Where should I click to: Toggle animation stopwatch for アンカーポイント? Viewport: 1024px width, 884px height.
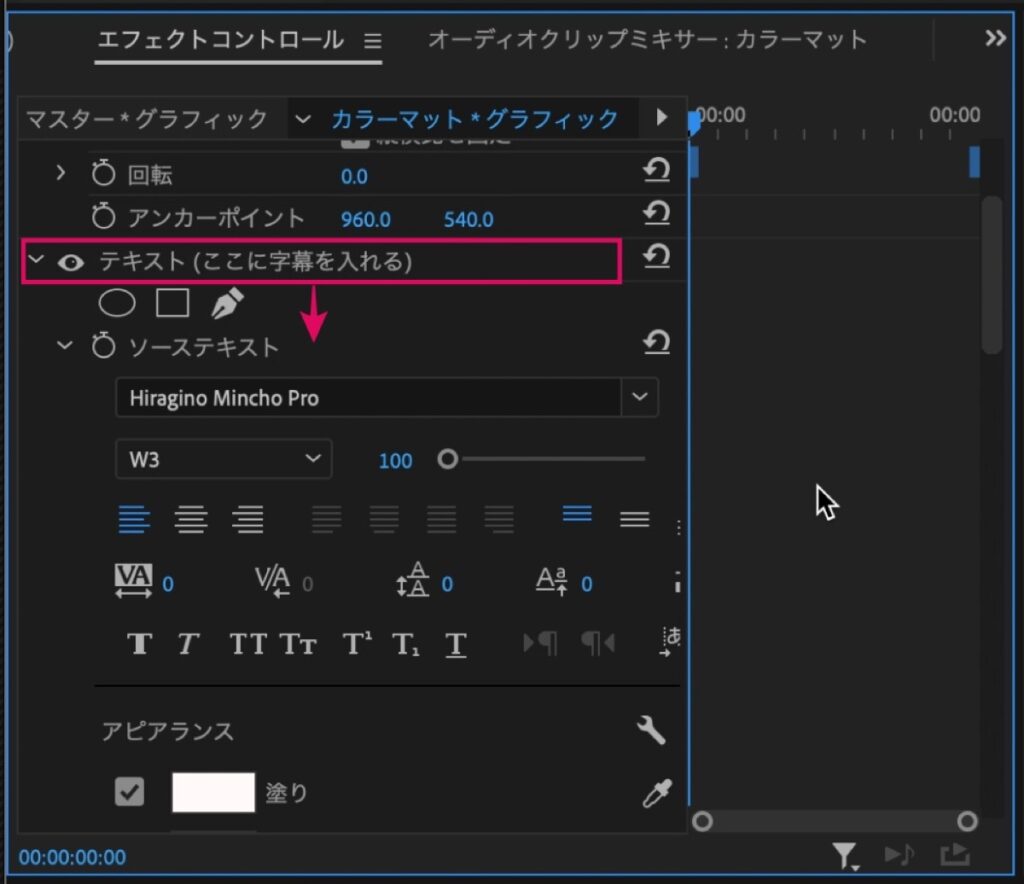coord(103,216)
